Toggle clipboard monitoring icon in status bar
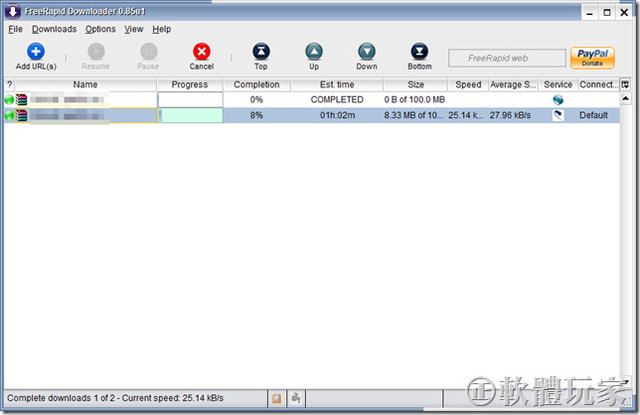The height and width of the screenshot is (415, 640). click(277, 398)
